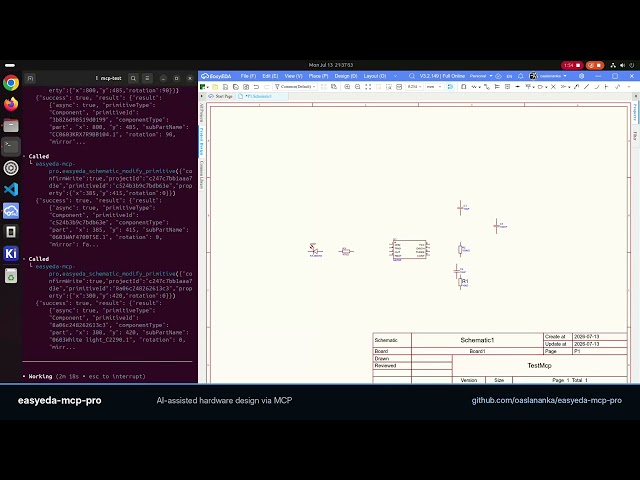Click the cloud sync icon next to Personal
640x480 pixels.
(x=498, y=76)
